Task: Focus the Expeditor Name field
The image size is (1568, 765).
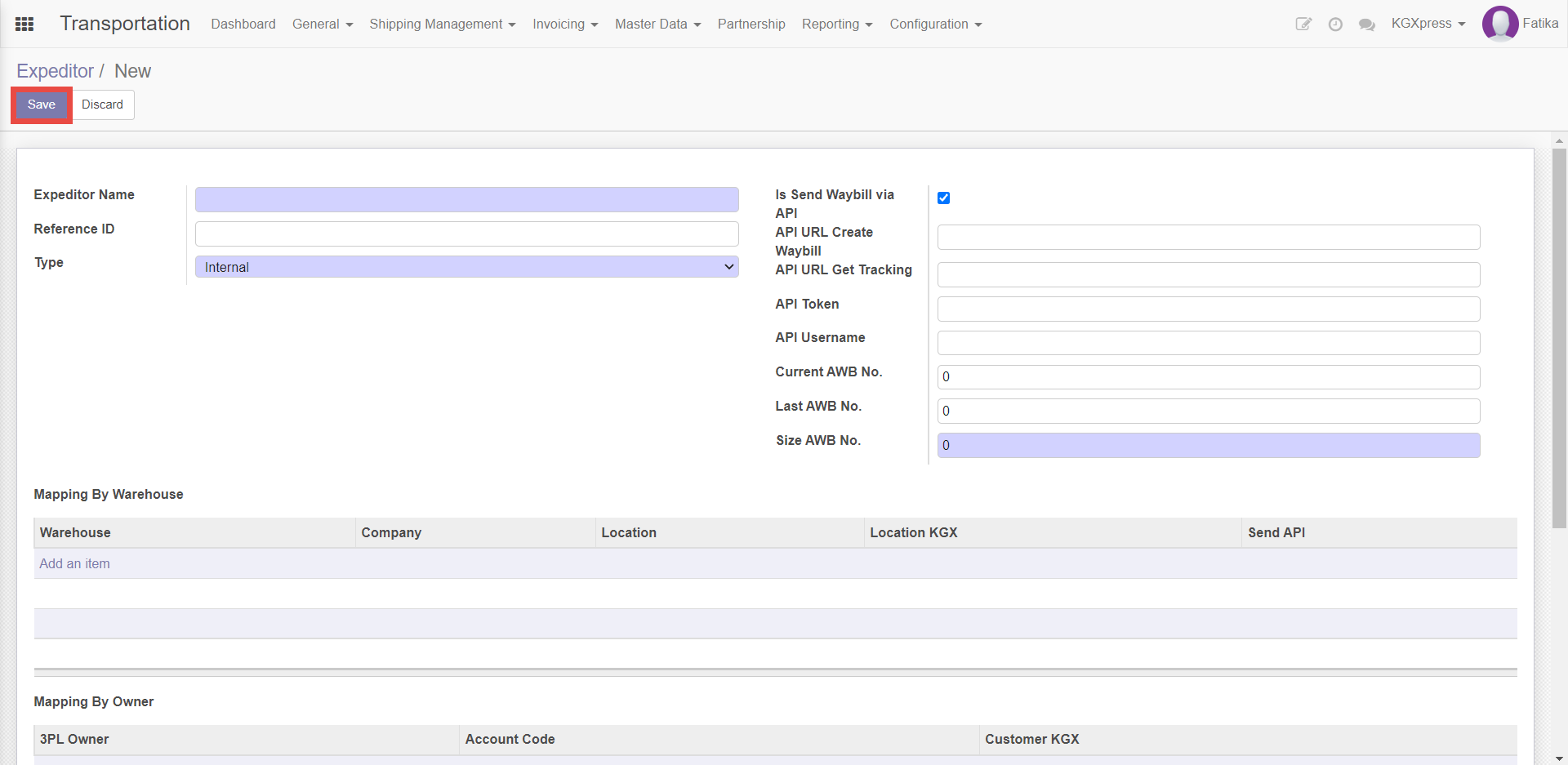Action: 467,199
